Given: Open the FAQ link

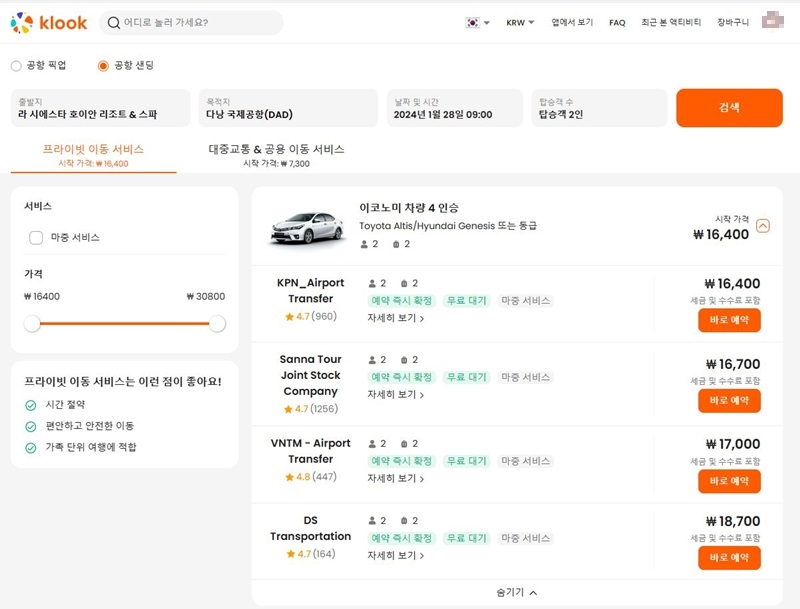Looking at the screenshot, I should click(617, 22).
